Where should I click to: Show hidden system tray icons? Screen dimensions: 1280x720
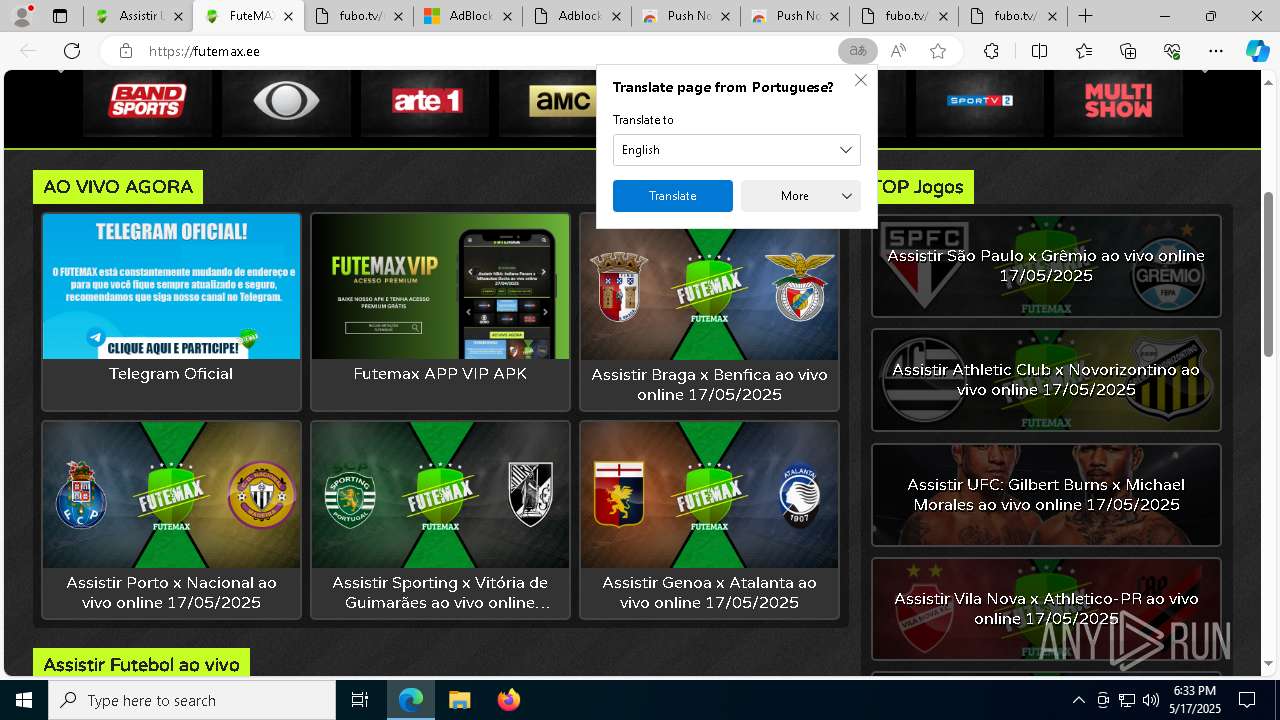click(x=1078, y=700)
